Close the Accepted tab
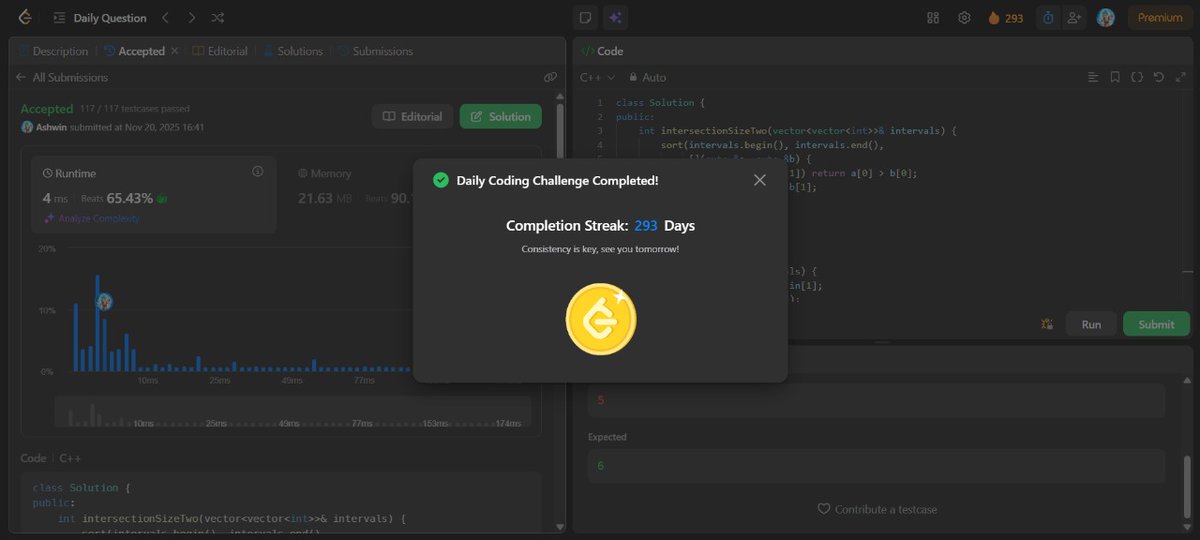Image resolution: width=1200 pixels, height=540 pixels. (x=175, y=51)
